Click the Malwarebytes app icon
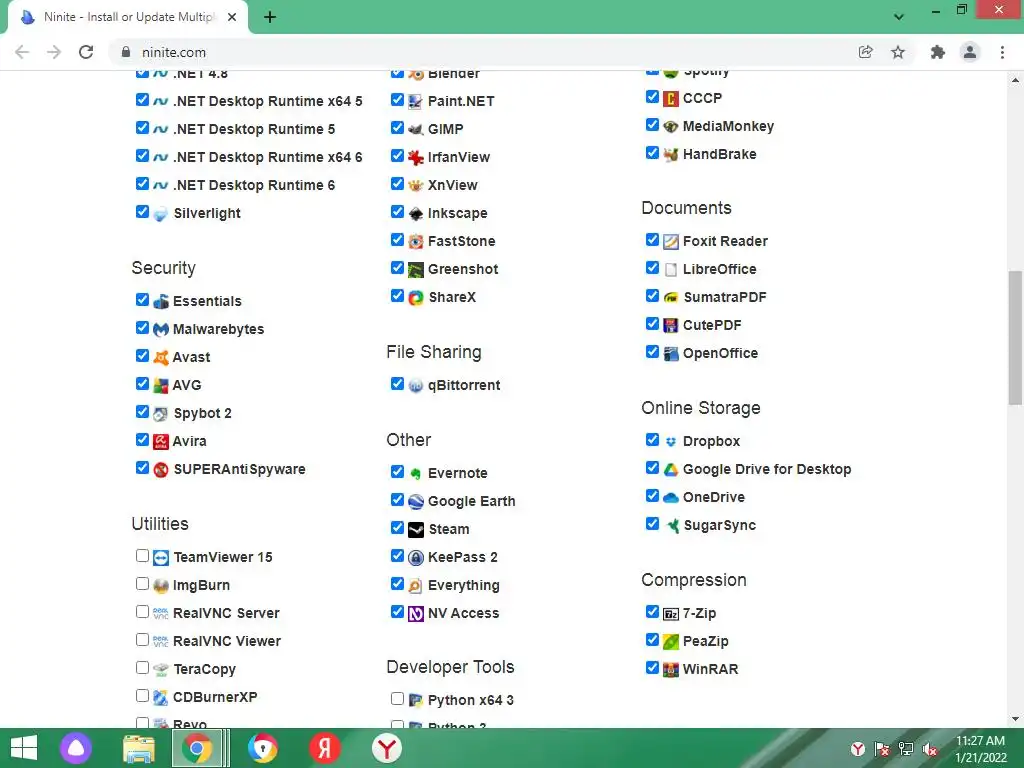The image size is (1024, 768). (x=161, y=330)
